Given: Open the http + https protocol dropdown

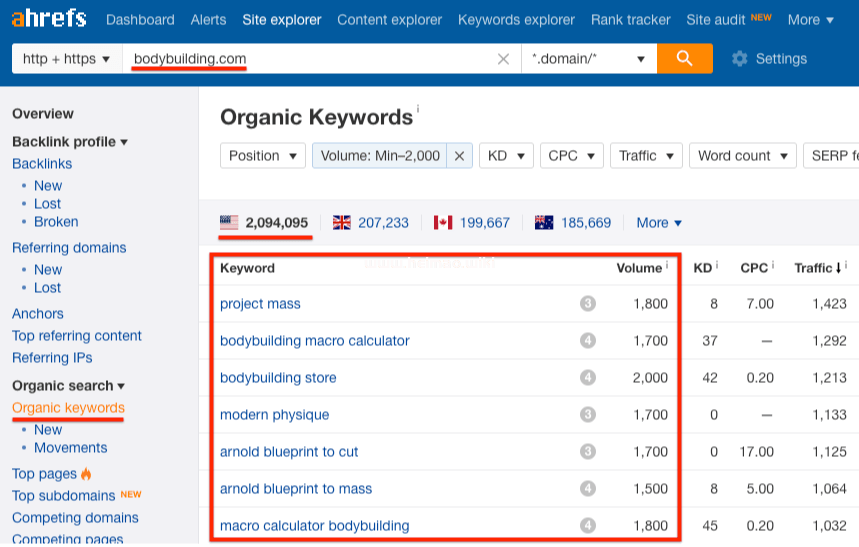Looking at the screenshot, I should (x=66, y=59).
